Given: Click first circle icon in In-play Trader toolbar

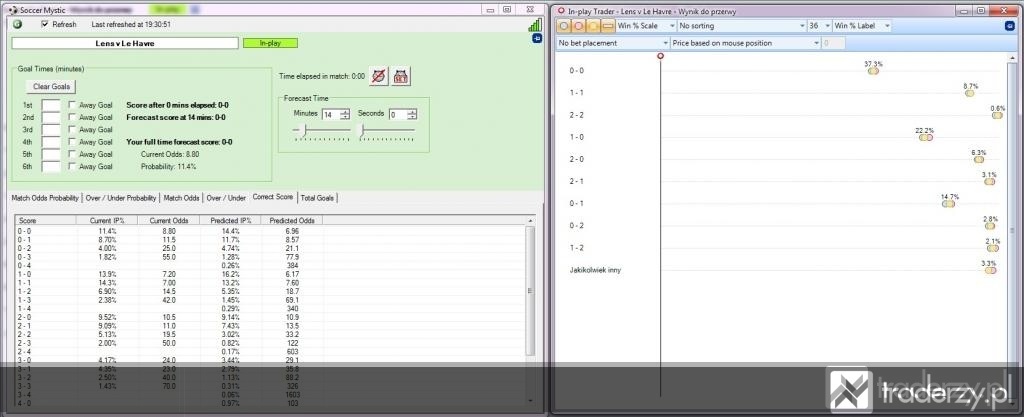Looking at the screenshot, I should click(x=563, y=26).
